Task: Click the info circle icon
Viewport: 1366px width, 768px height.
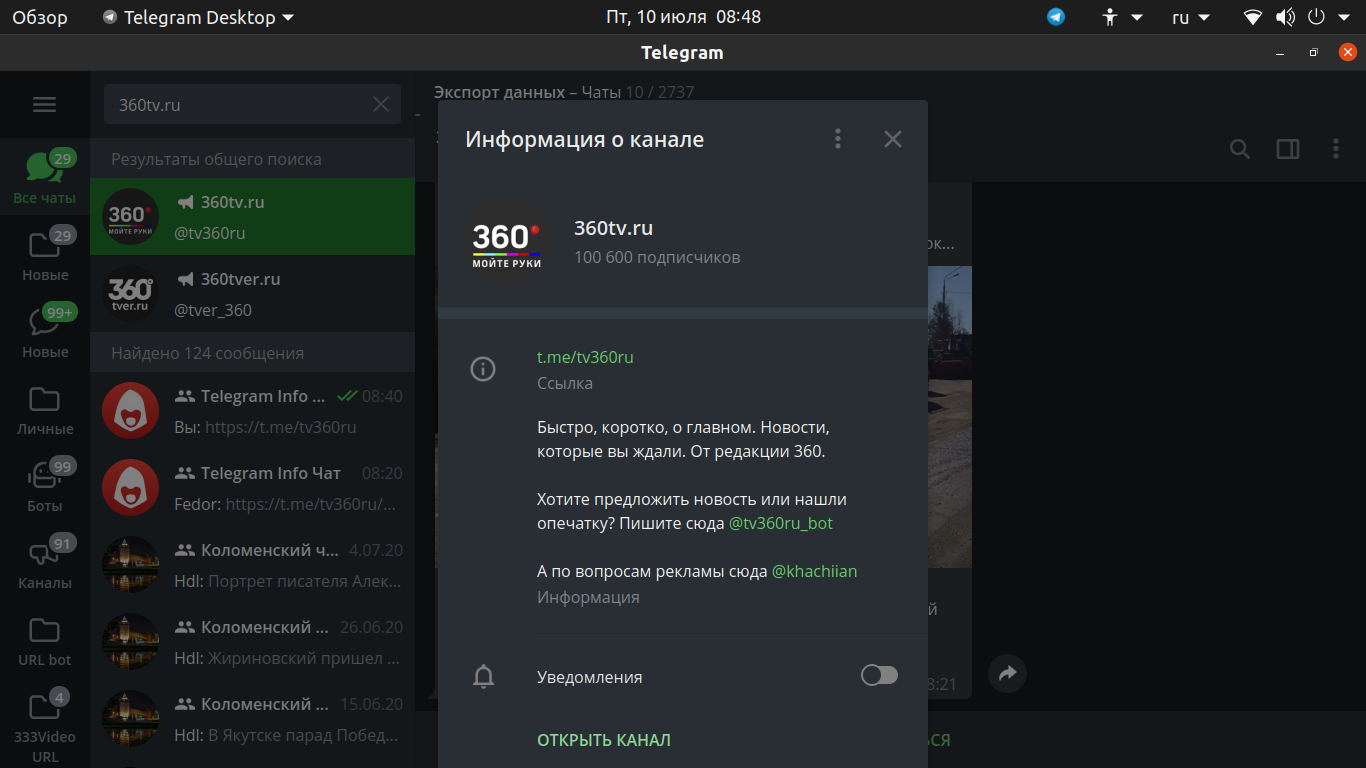Action: 483,369
